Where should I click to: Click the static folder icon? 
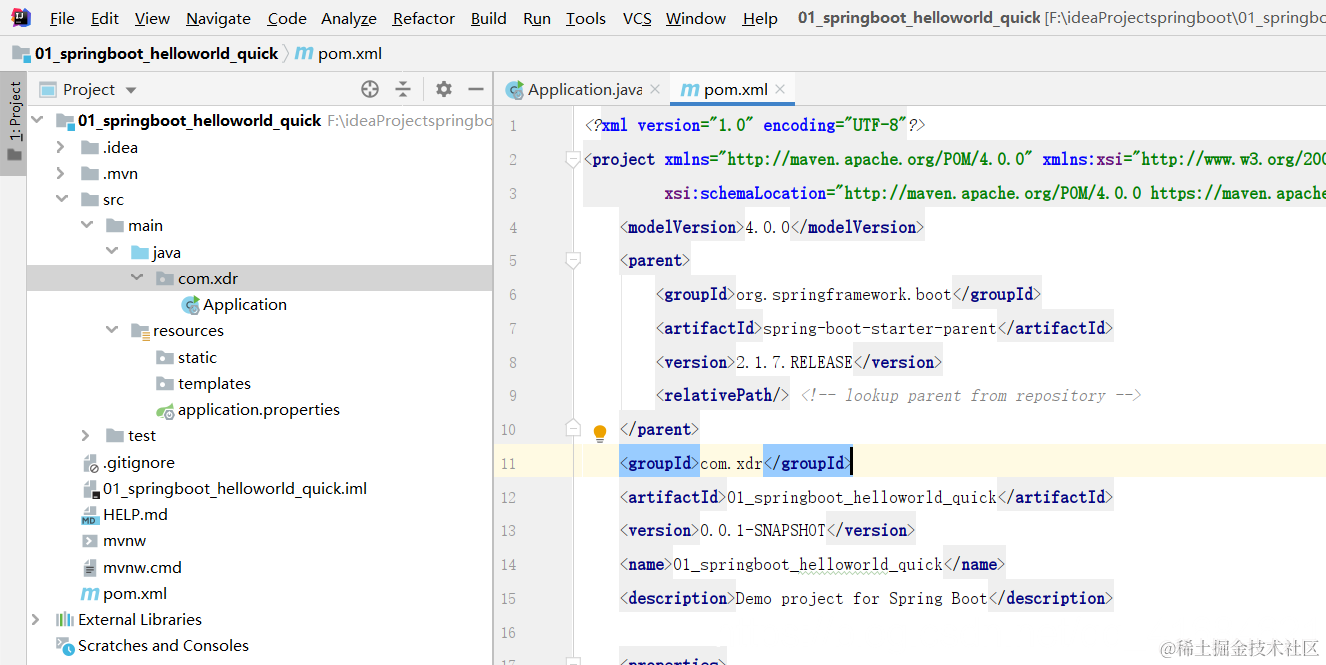[165, 358]
